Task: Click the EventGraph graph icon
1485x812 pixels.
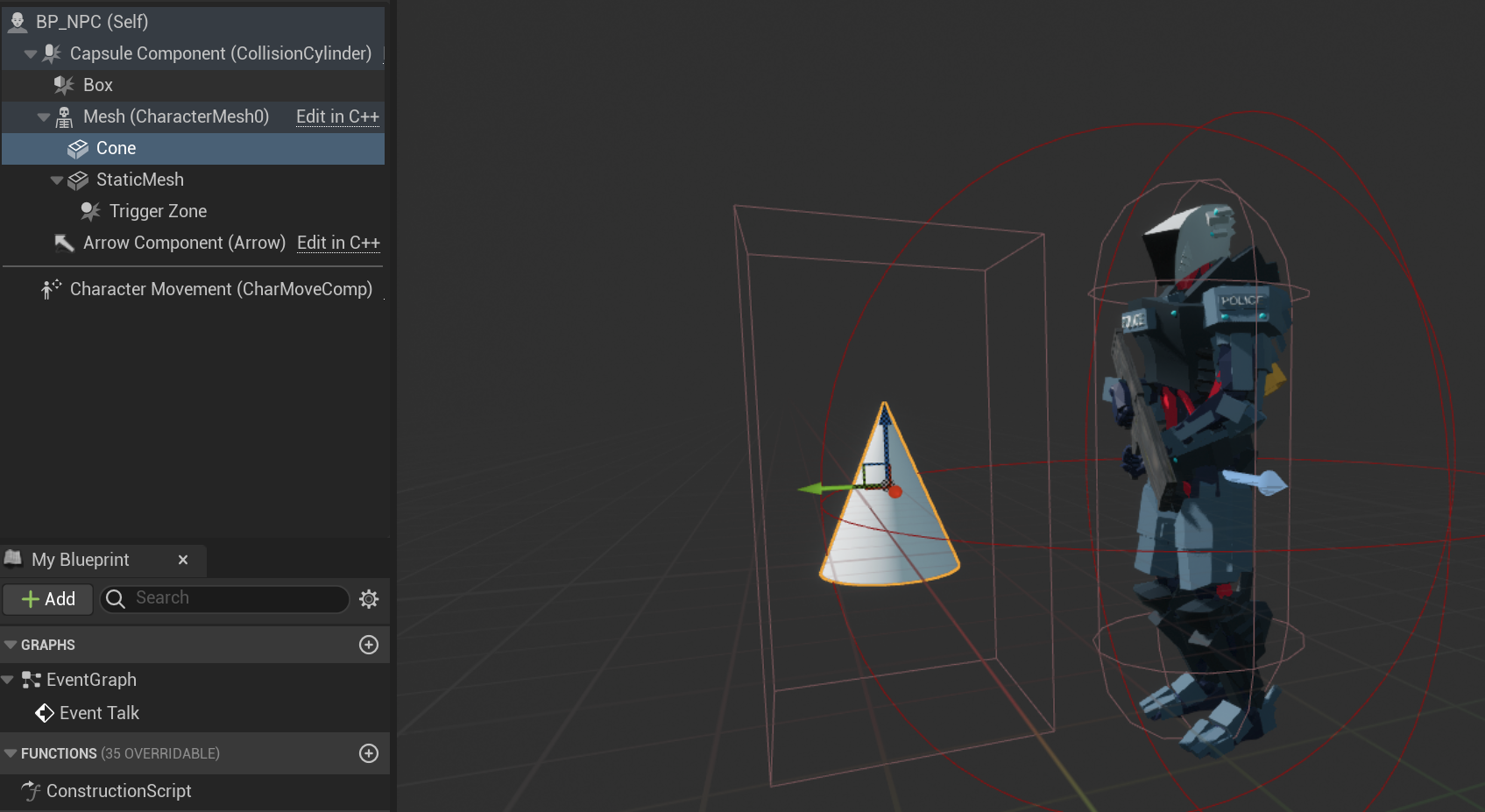Action: tap(32, 680)
